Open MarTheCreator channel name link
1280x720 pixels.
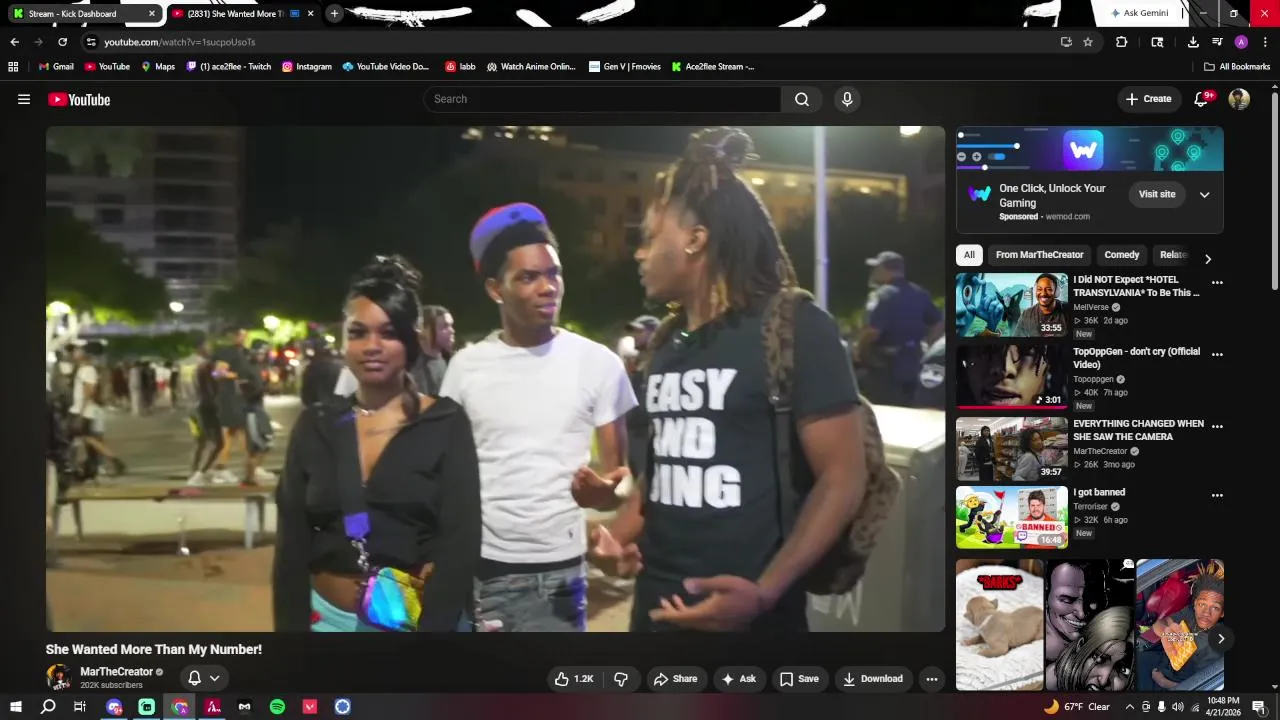pyautogui.click(x=116, y=672)
